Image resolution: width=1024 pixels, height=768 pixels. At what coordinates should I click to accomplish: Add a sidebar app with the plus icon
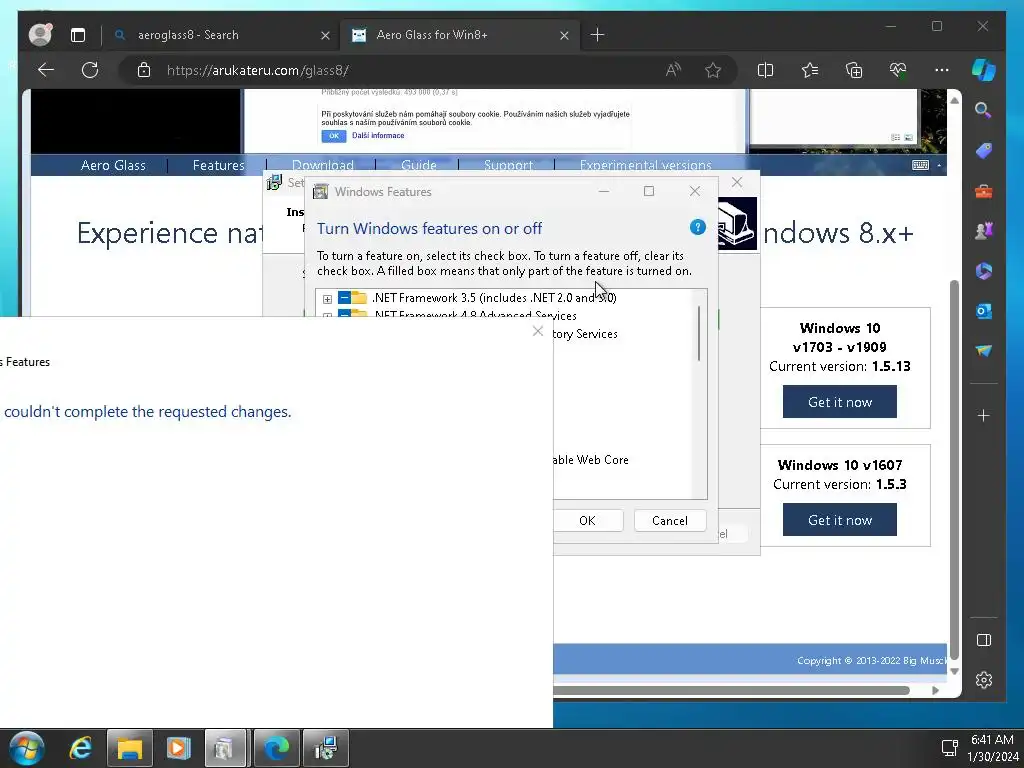[x=984, y=415]
